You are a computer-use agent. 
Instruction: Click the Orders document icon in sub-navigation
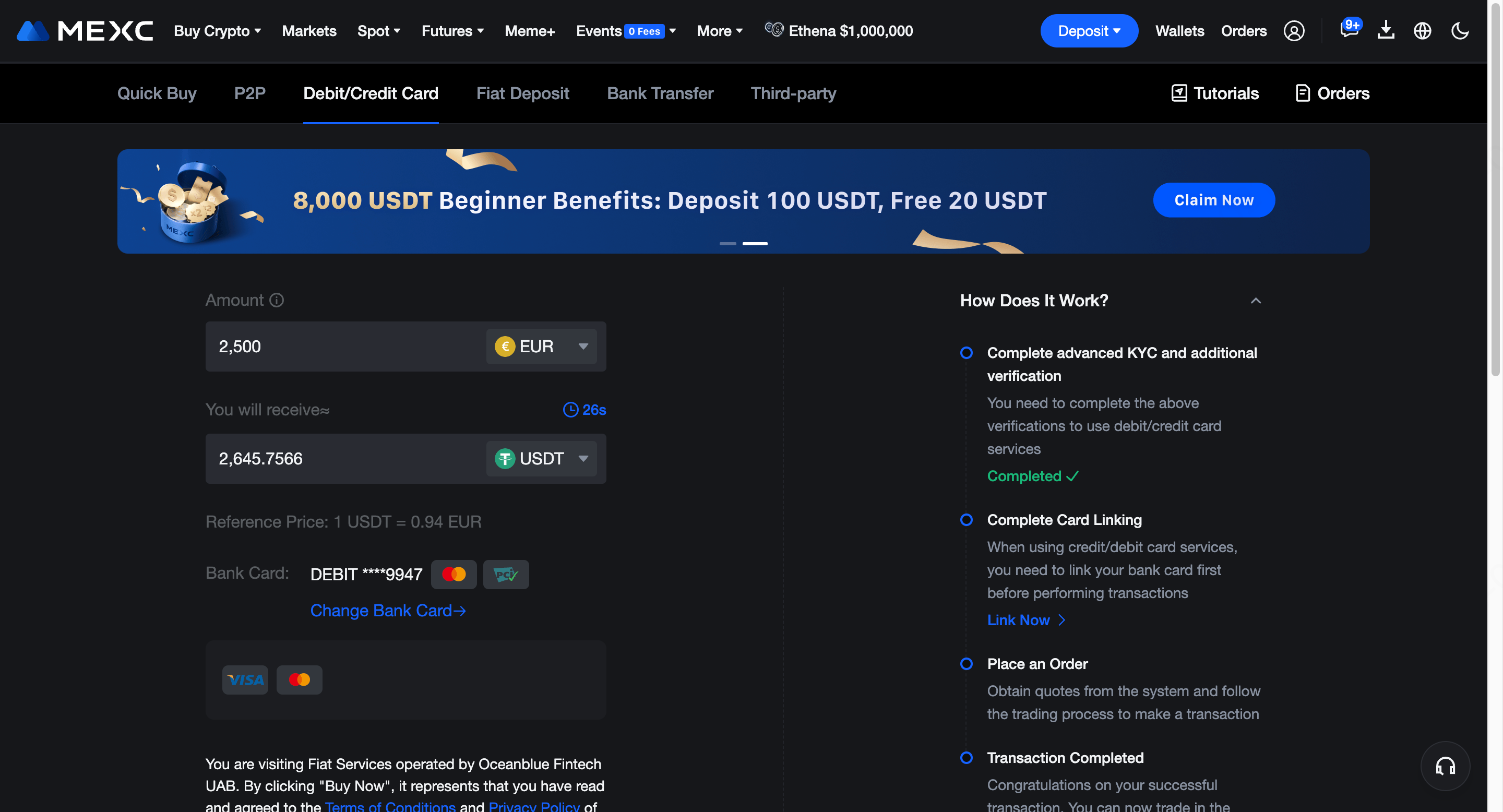tap(1302, 93)
